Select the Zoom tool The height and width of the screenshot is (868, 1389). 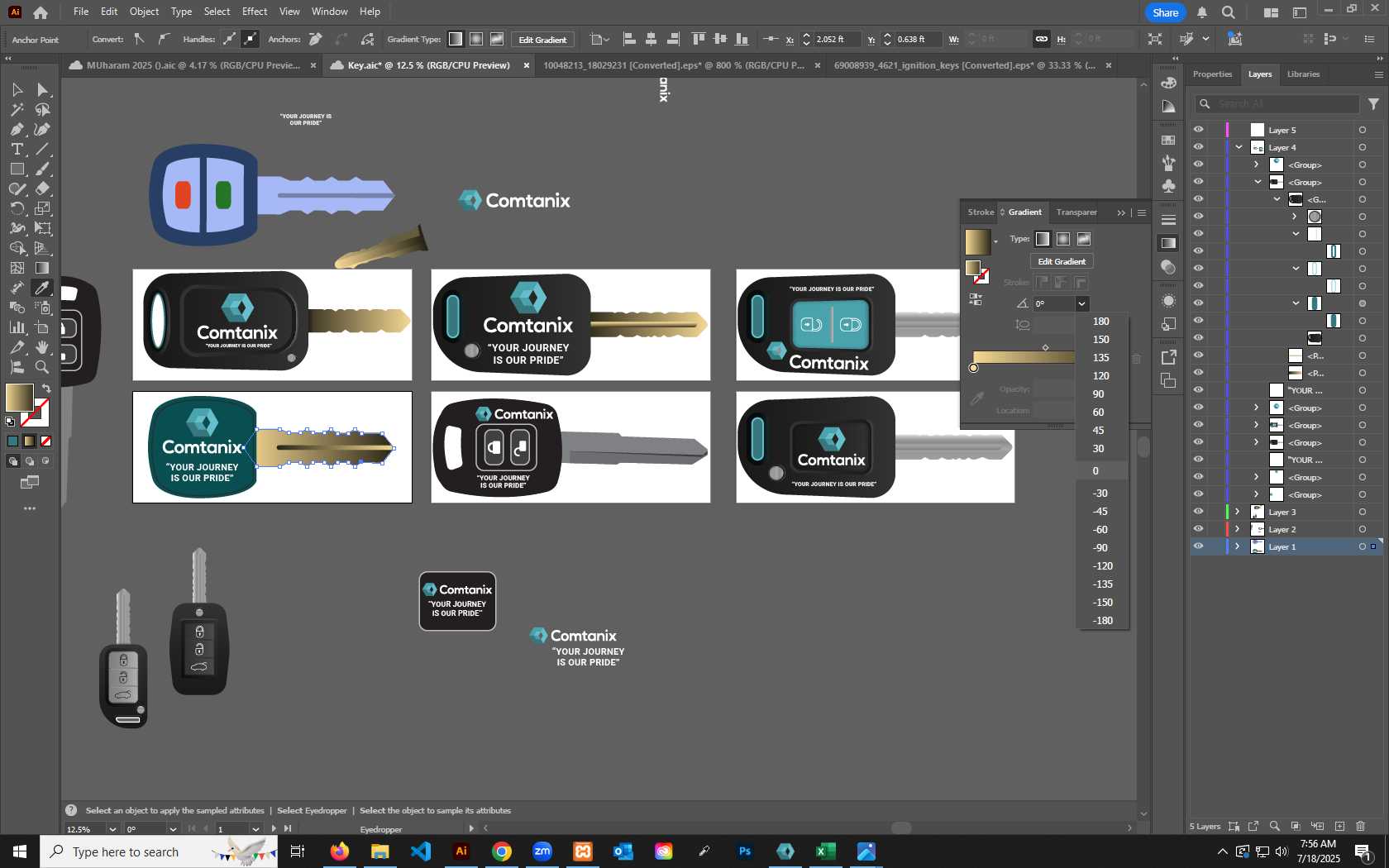click(x=43, y=367)
